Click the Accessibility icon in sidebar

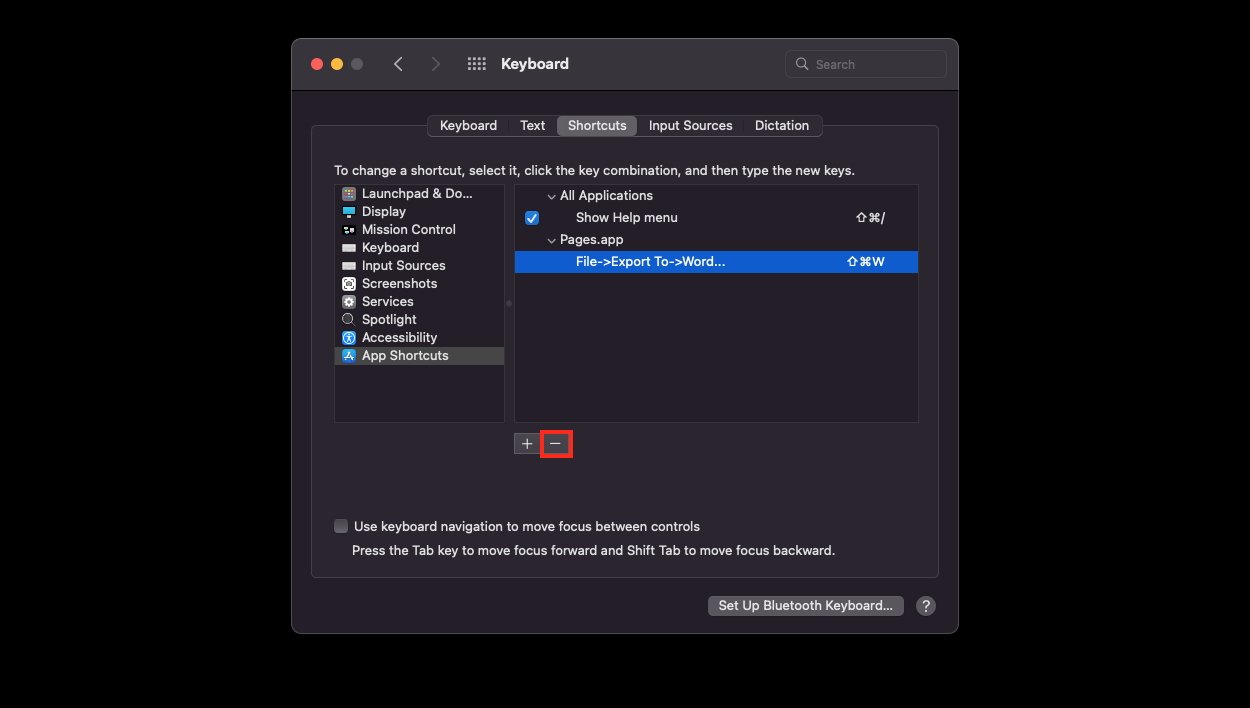tap(348, 338)
